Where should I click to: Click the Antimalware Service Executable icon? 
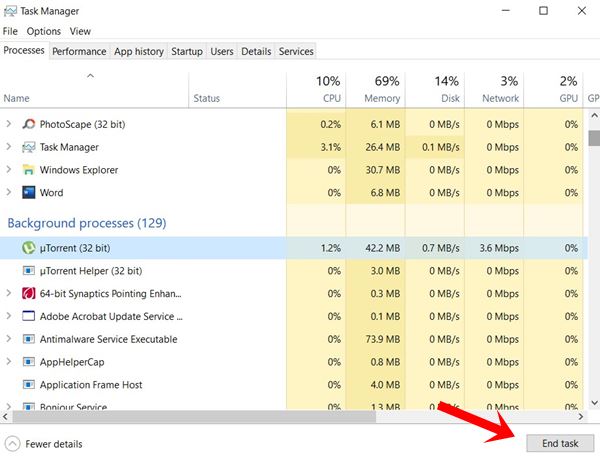29,339
